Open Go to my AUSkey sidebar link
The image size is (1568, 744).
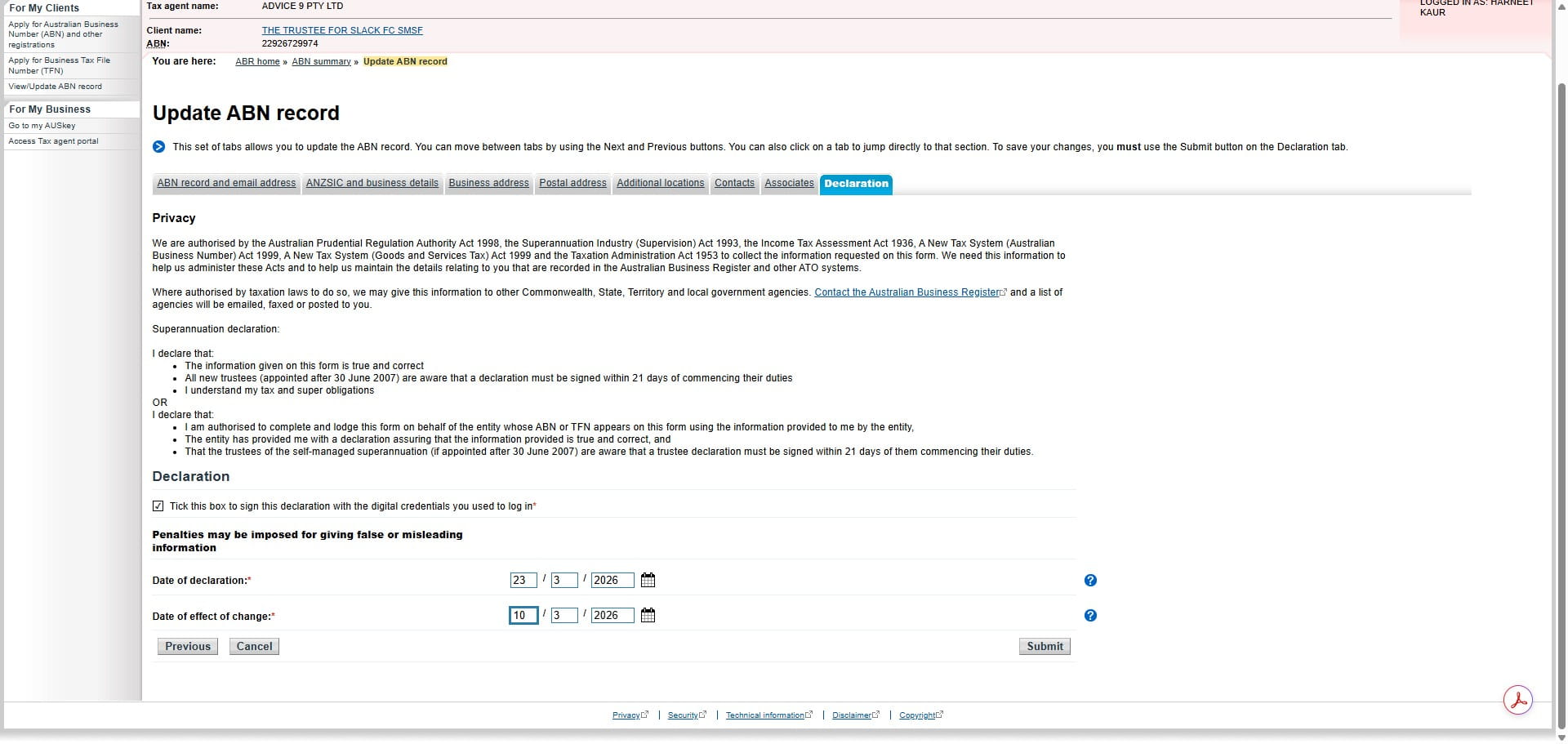[x=42, y=126]
